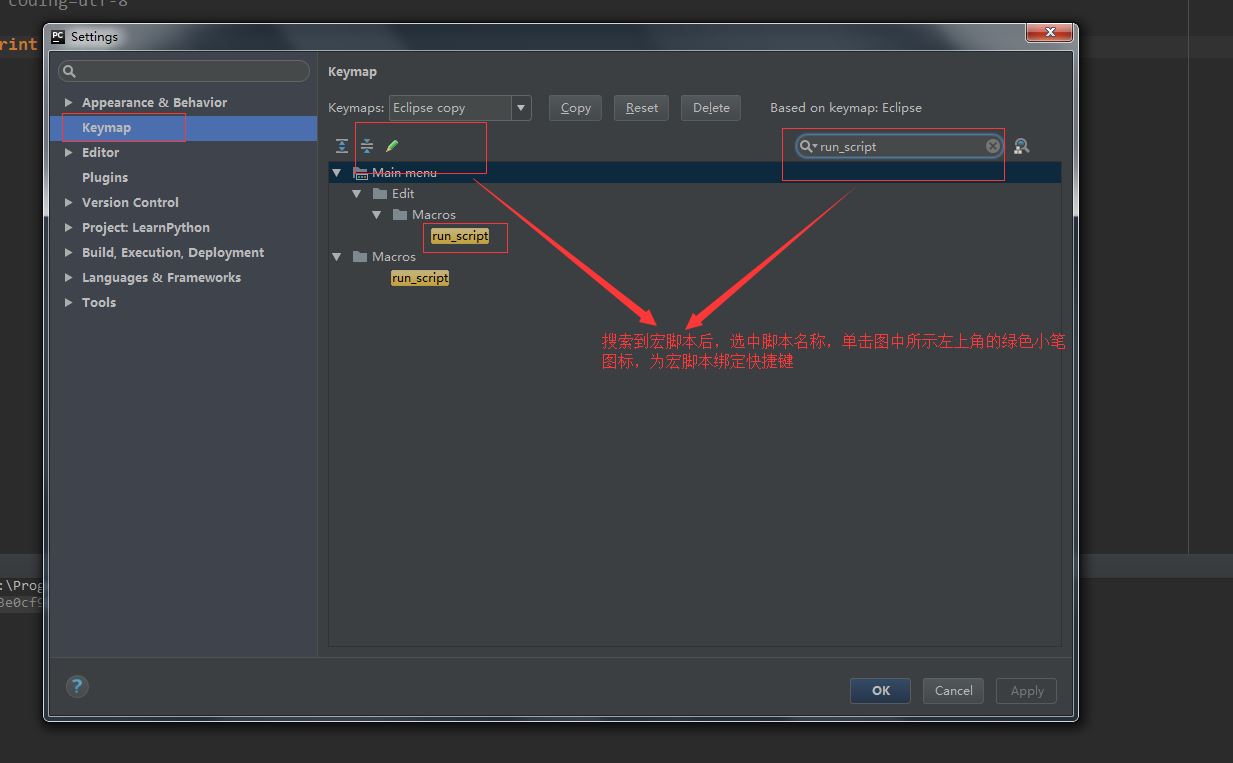Expand the Editor settings category

click(x=68, y=153)
